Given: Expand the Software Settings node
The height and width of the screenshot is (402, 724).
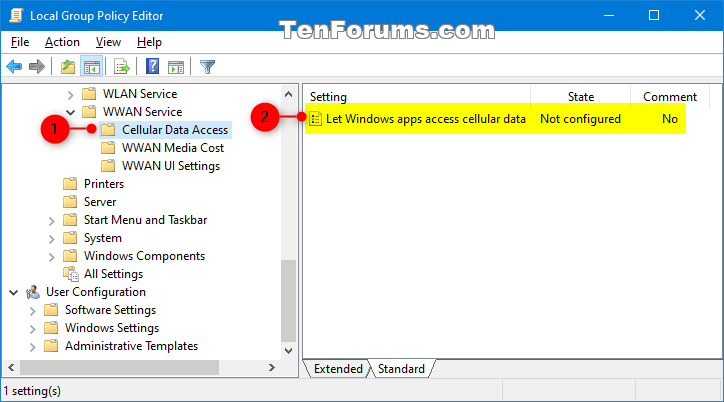Looking at the screenshot, I should click(32, 311).
